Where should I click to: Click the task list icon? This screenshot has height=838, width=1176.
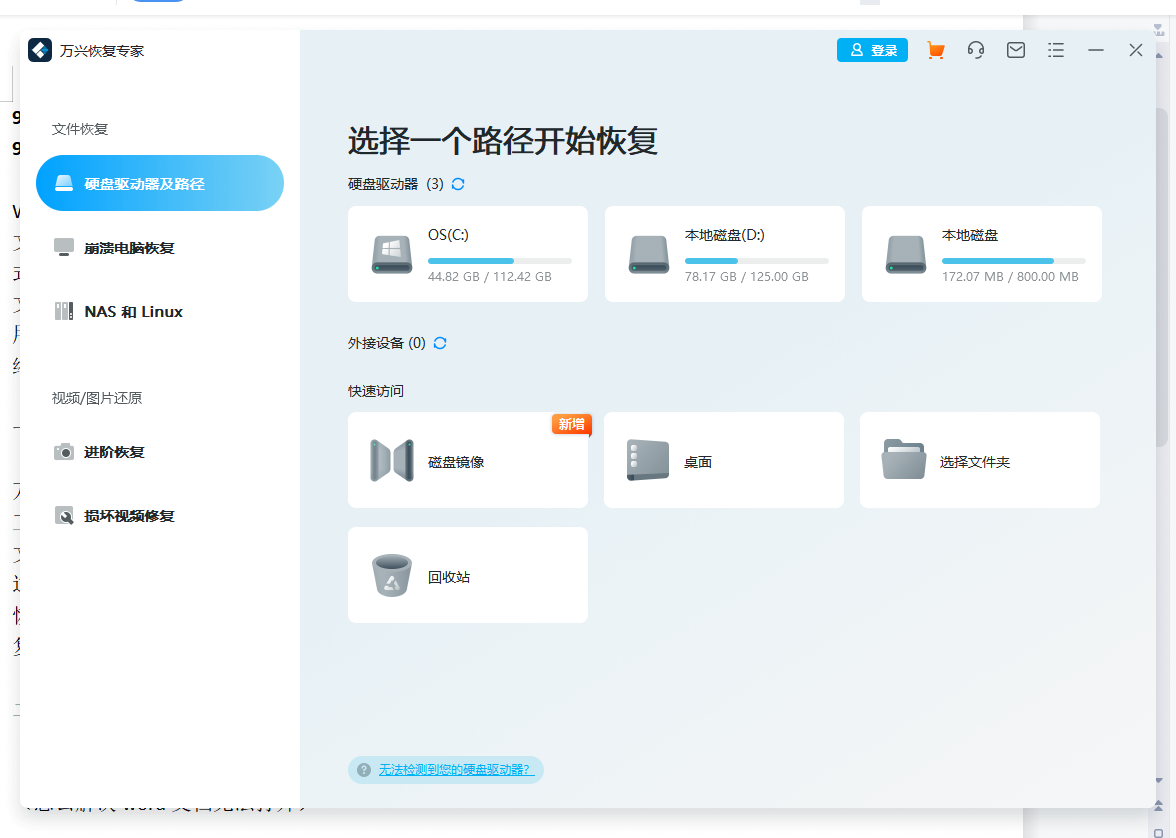pyautogui.click(x=1055, y=49)
